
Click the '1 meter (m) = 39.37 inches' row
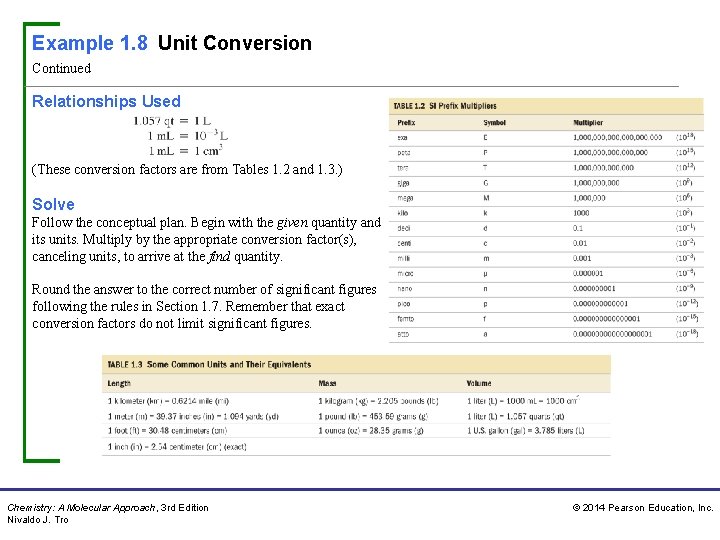click(193, 416)
